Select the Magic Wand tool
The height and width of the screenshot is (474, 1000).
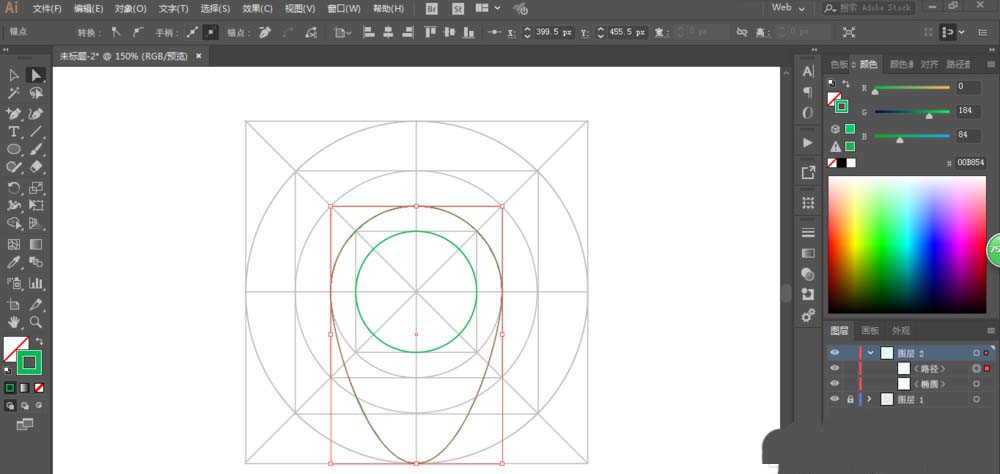click(x=14, y=93)
